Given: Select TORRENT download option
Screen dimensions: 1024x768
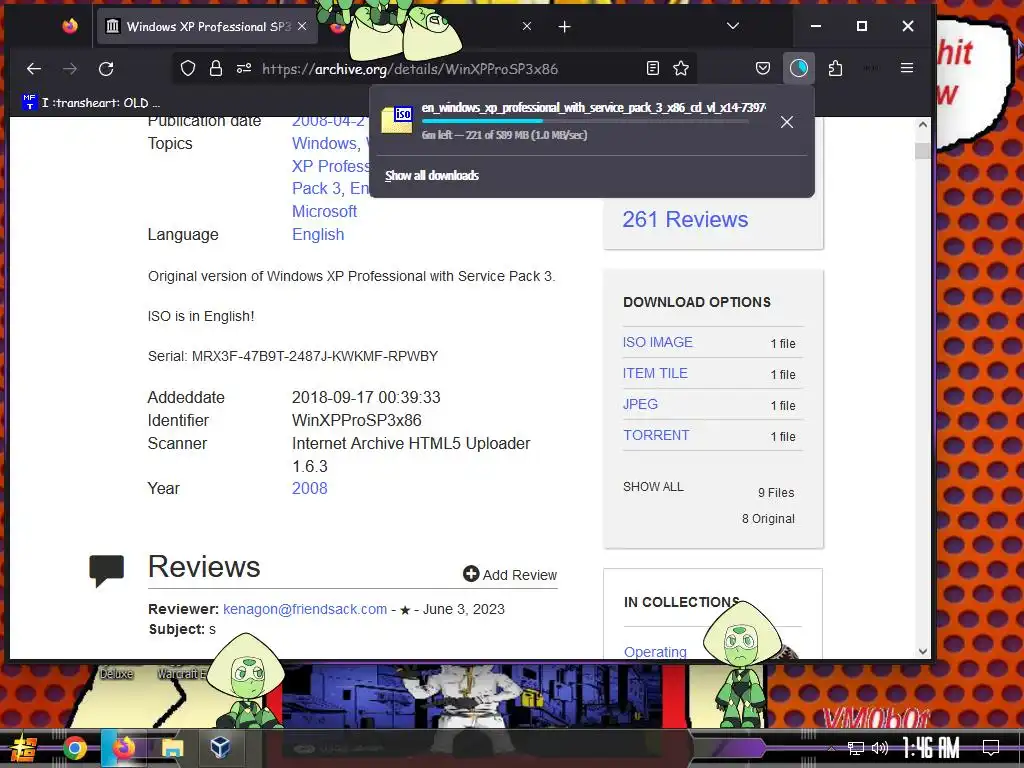Looking at the screenshot, I should [656, 436].
